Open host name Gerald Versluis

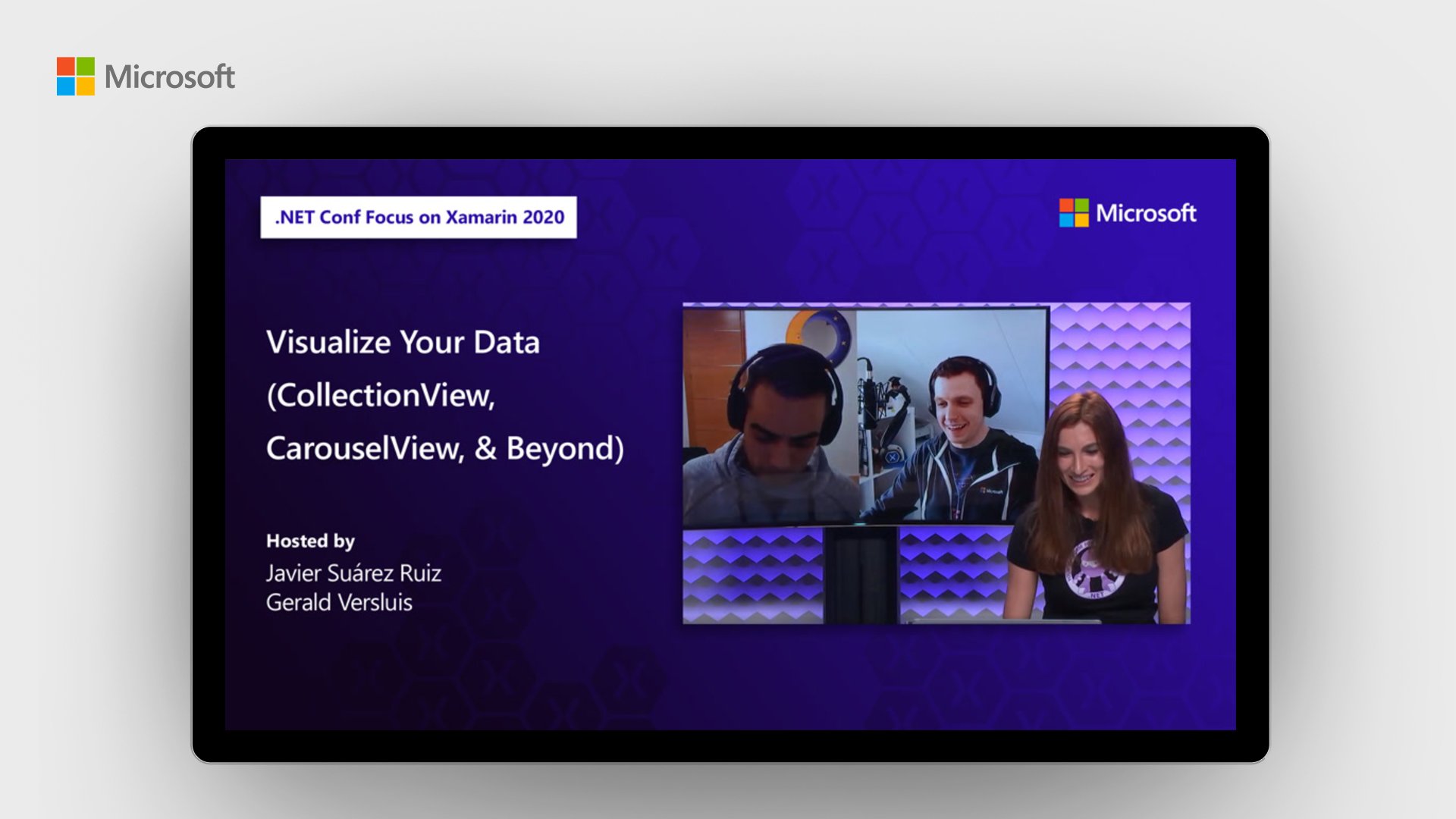coord(339,603)
